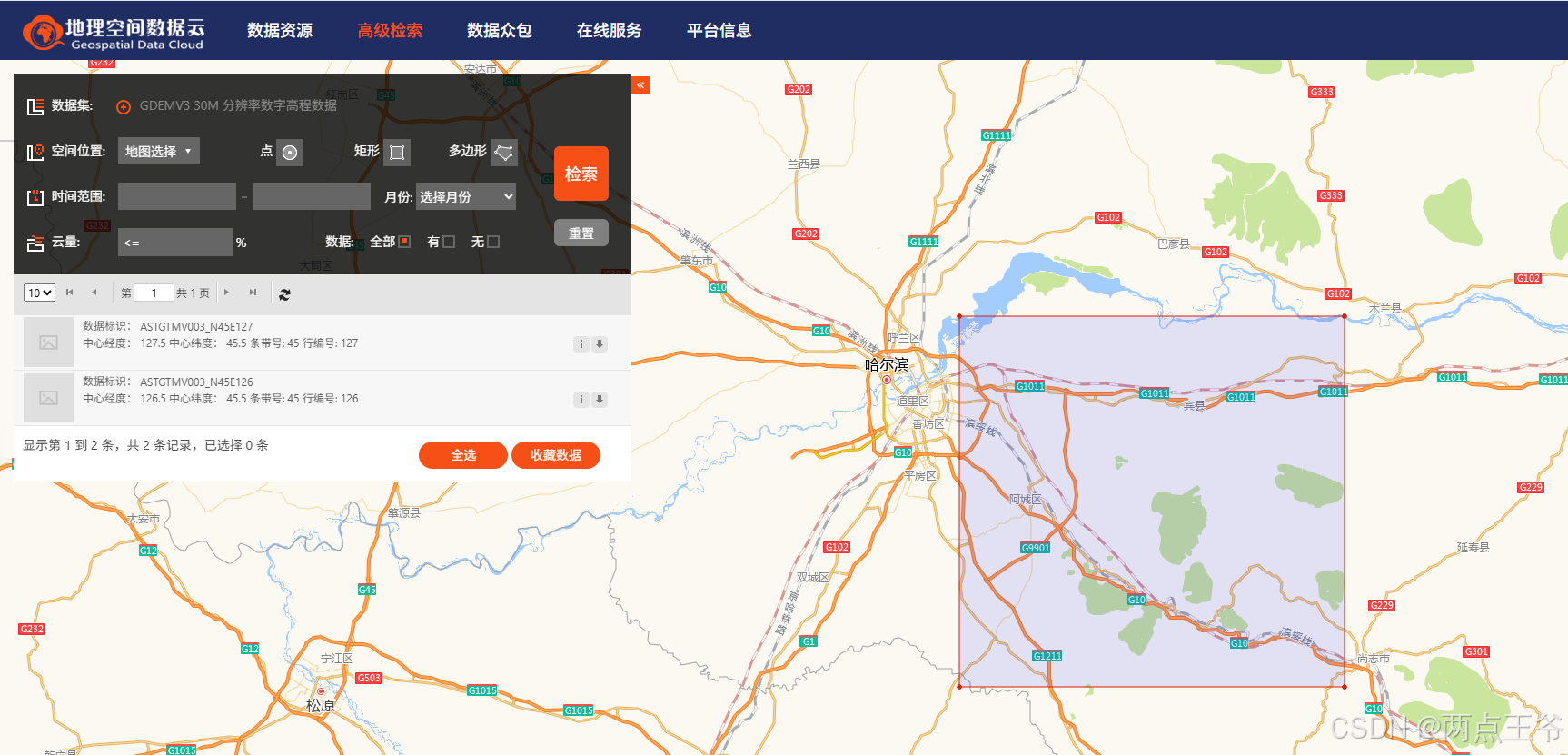This screenshot has height=755, width=1568.
Task: Click the end date input field
Action: 312,196
